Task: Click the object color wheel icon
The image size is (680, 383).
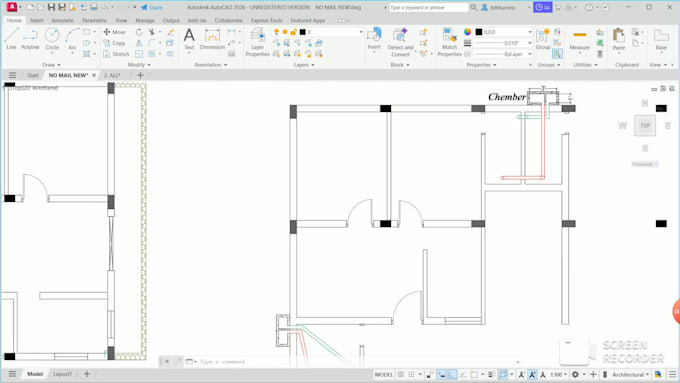Action: coord(468,32)
